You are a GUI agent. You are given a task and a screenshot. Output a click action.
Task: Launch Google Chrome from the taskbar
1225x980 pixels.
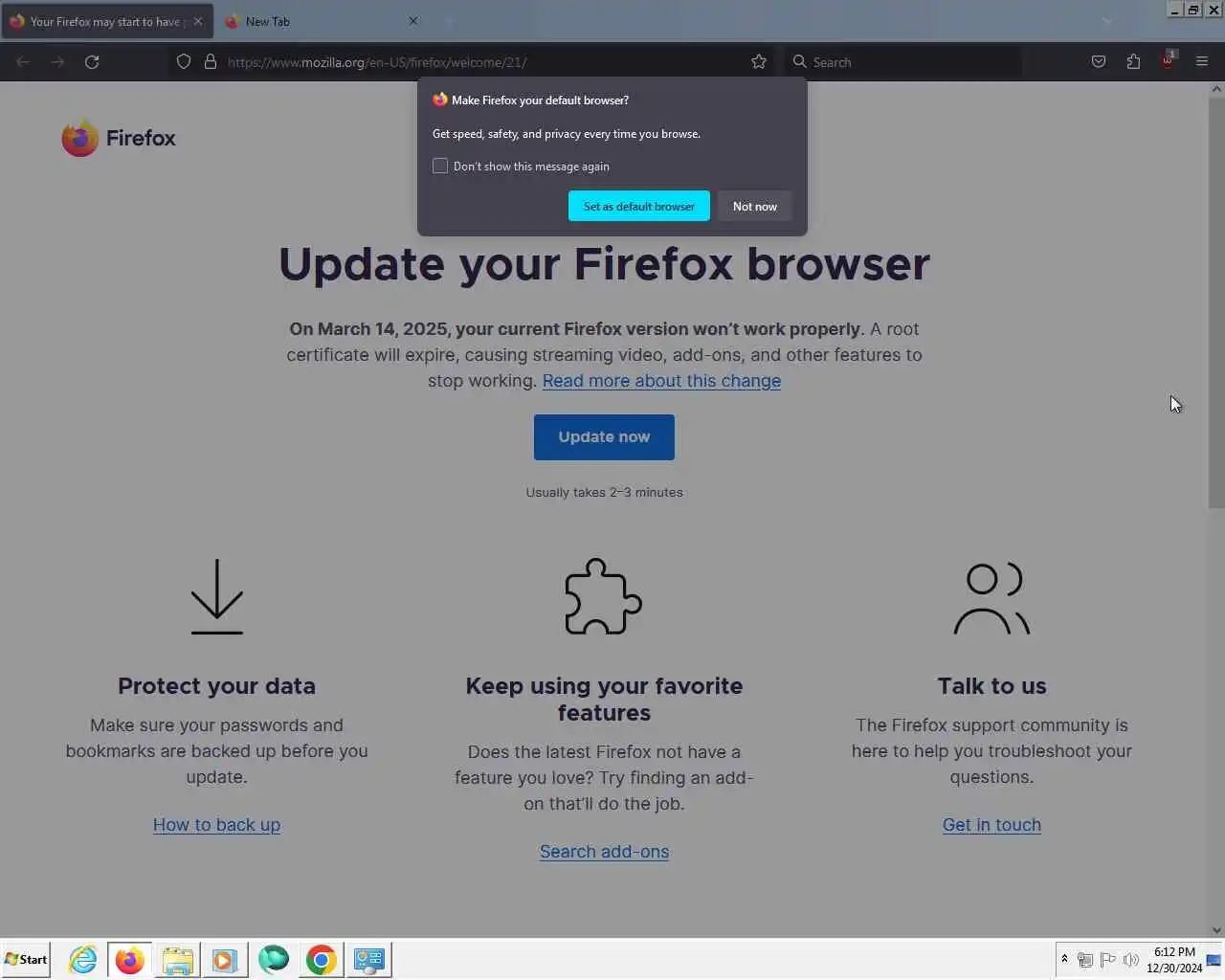(322, 959)
